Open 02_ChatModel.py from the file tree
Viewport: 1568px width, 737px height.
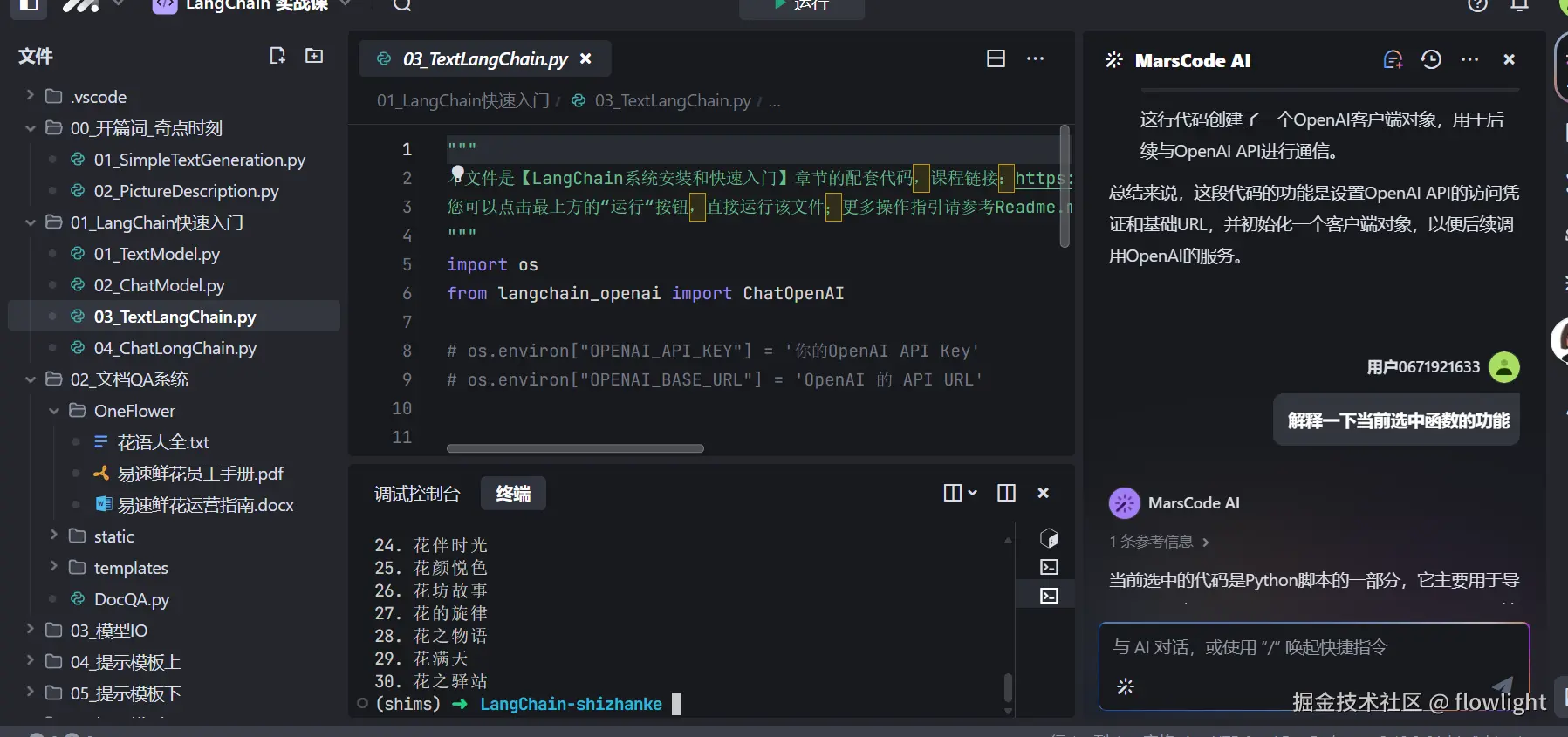[x=159, y=285]
